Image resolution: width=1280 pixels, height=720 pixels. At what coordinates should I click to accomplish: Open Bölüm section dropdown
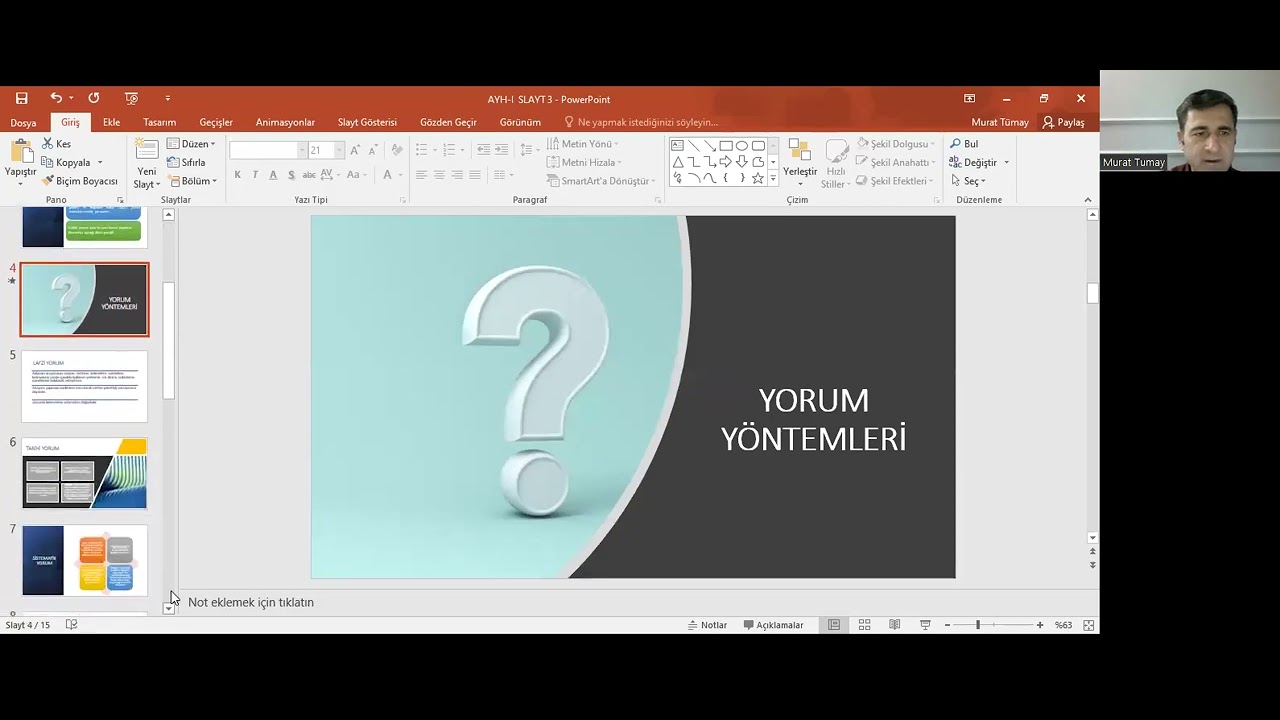click(x=192, y=181)
